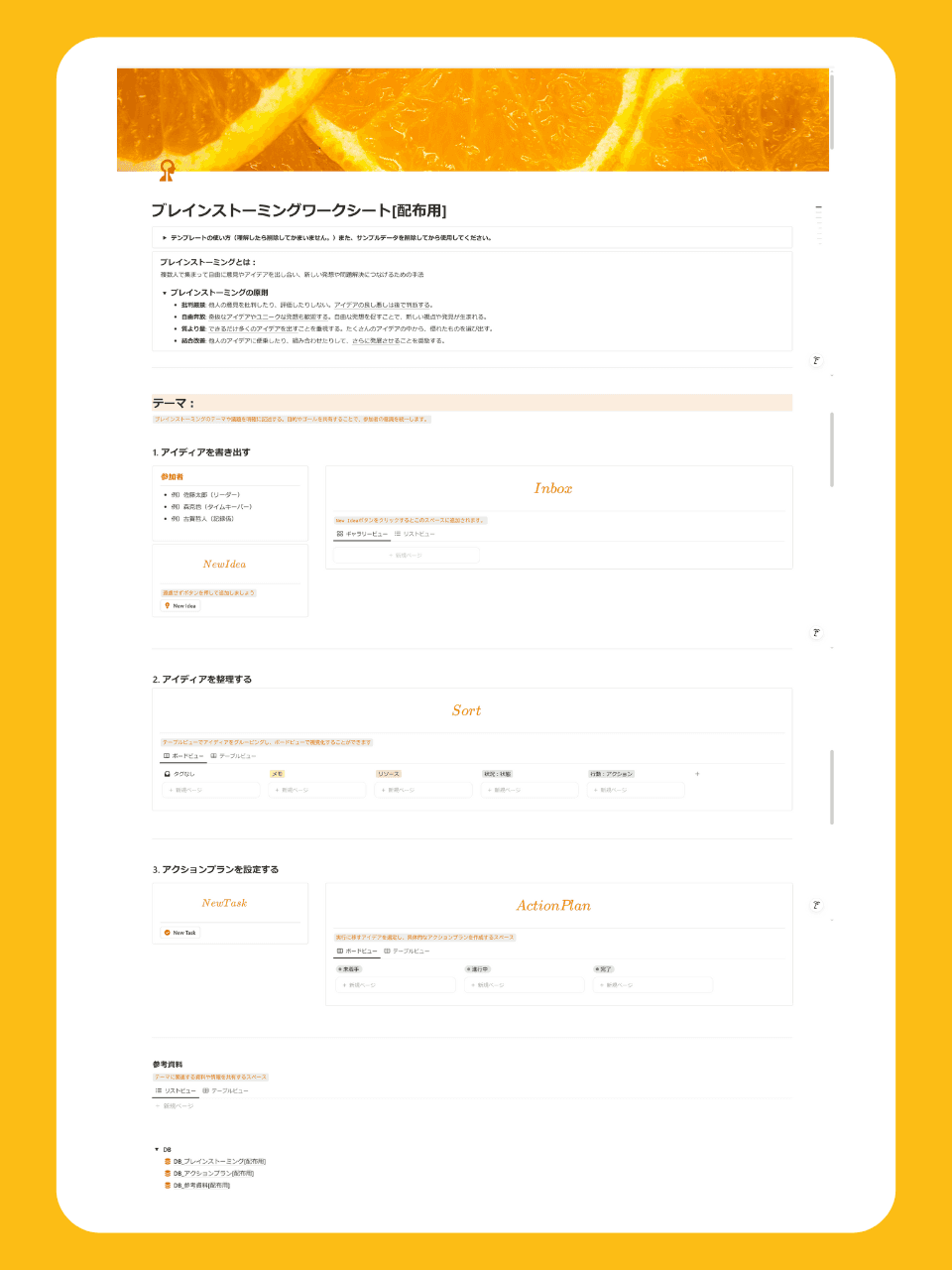Switch Inbox to リストビュー tab
This screenshot has width=952, height=1270.
[x=415, y=534]
